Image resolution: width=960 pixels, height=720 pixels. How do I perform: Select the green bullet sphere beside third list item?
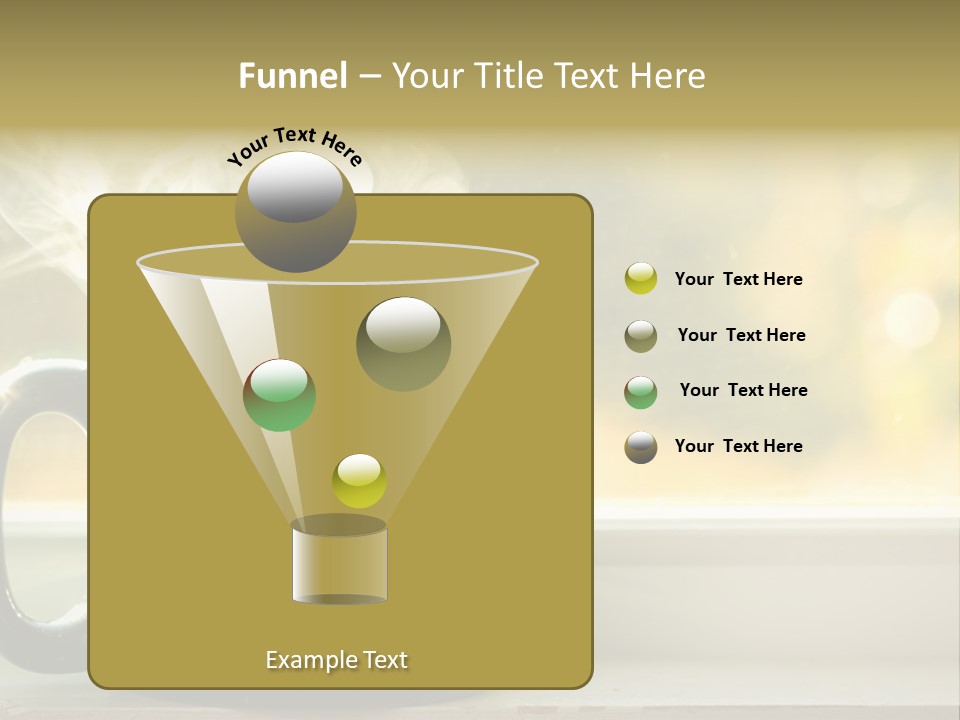tap(640, 392)
